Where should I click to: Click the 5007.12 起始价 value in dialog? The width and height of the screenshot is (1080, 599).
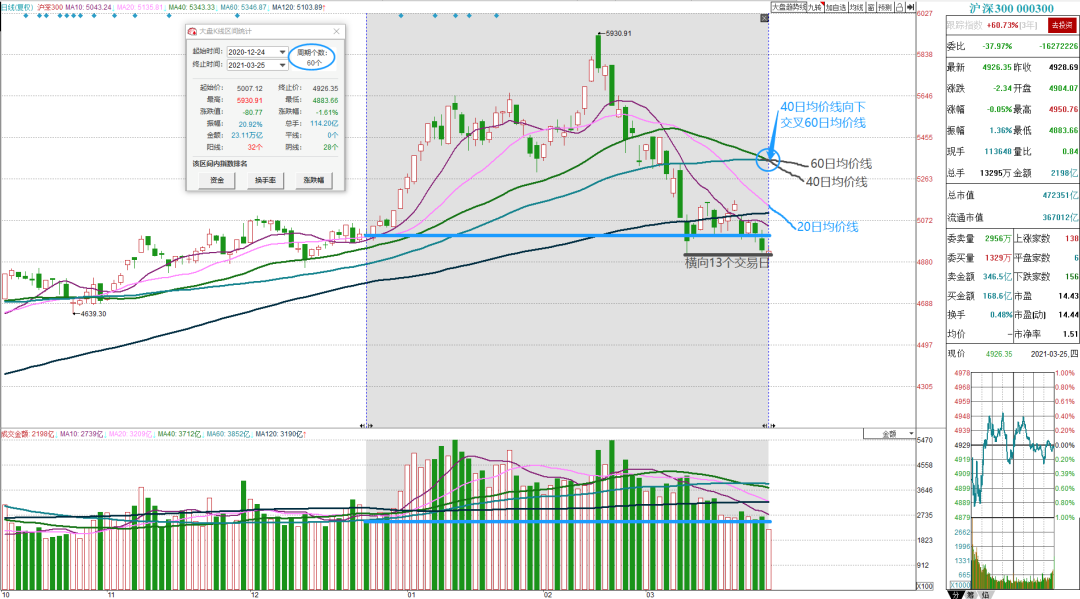(249, 88)
